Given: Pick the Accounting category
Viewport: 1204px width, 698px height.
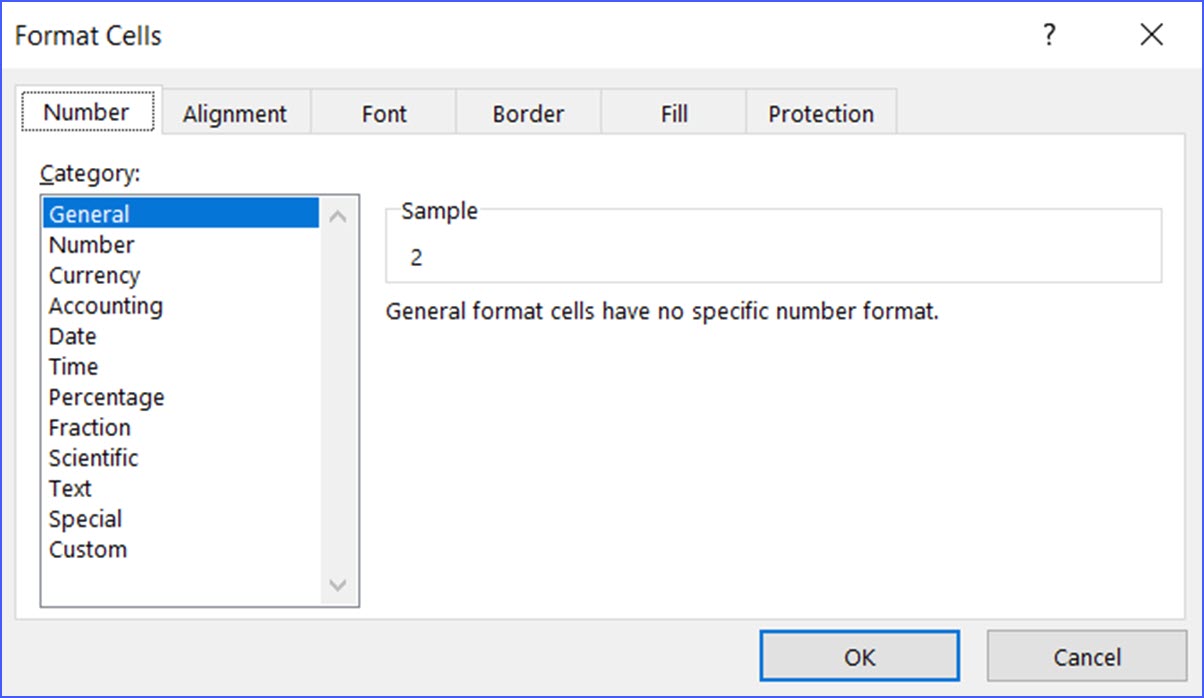Looking at the screenshot, I should click(105, 306).
